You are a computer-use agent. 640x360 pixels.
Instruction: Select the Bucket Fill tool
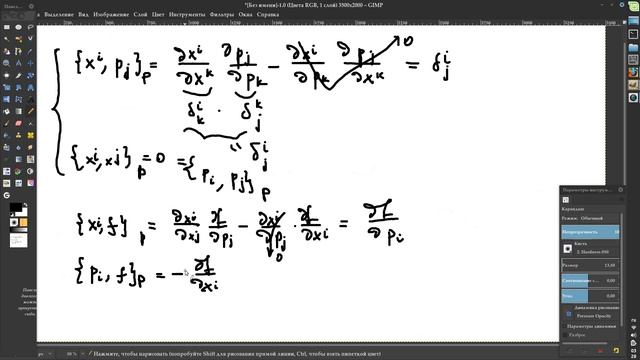[7, 111]
